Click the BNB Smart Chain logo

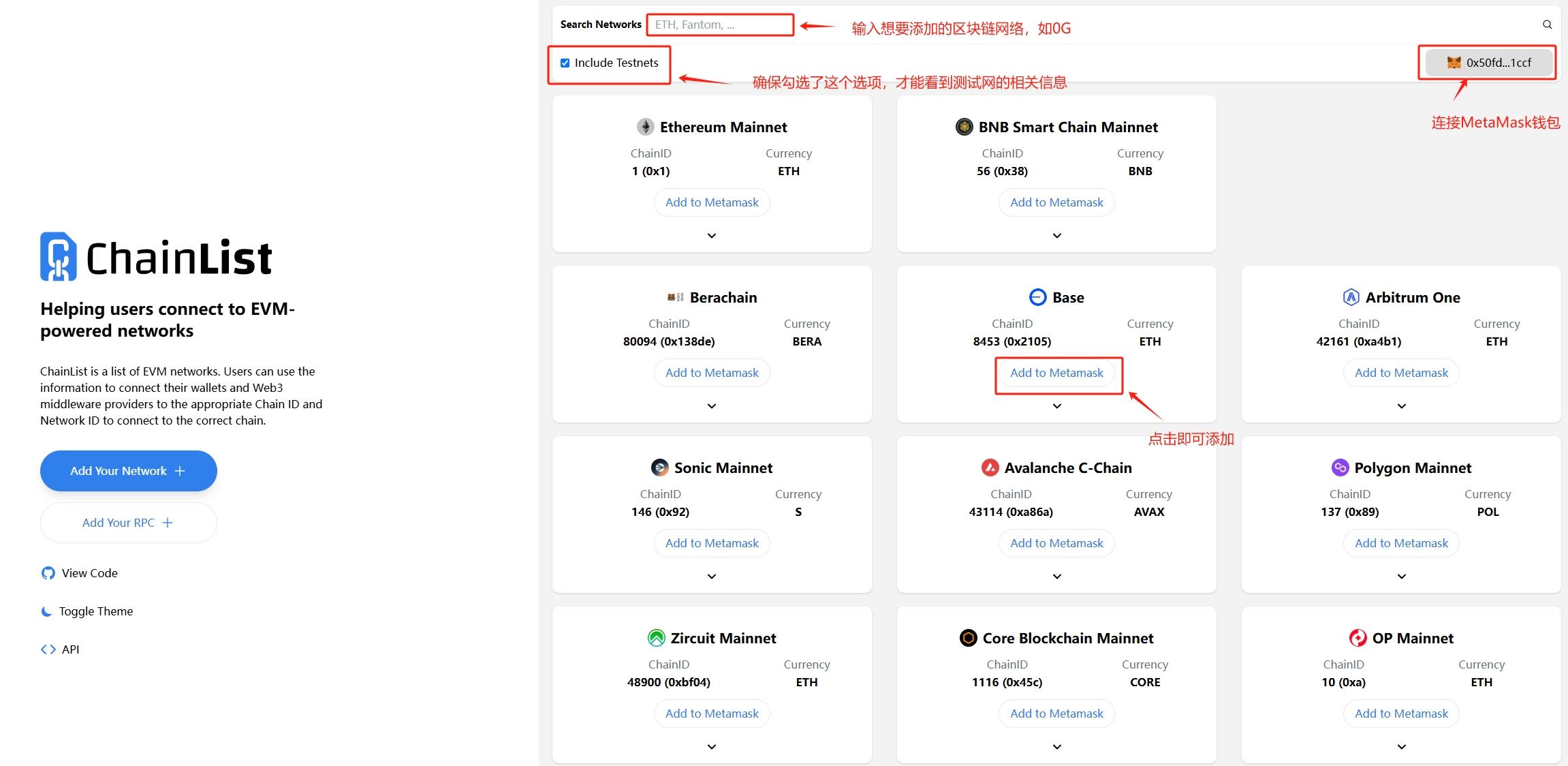[x=963, y=126]
